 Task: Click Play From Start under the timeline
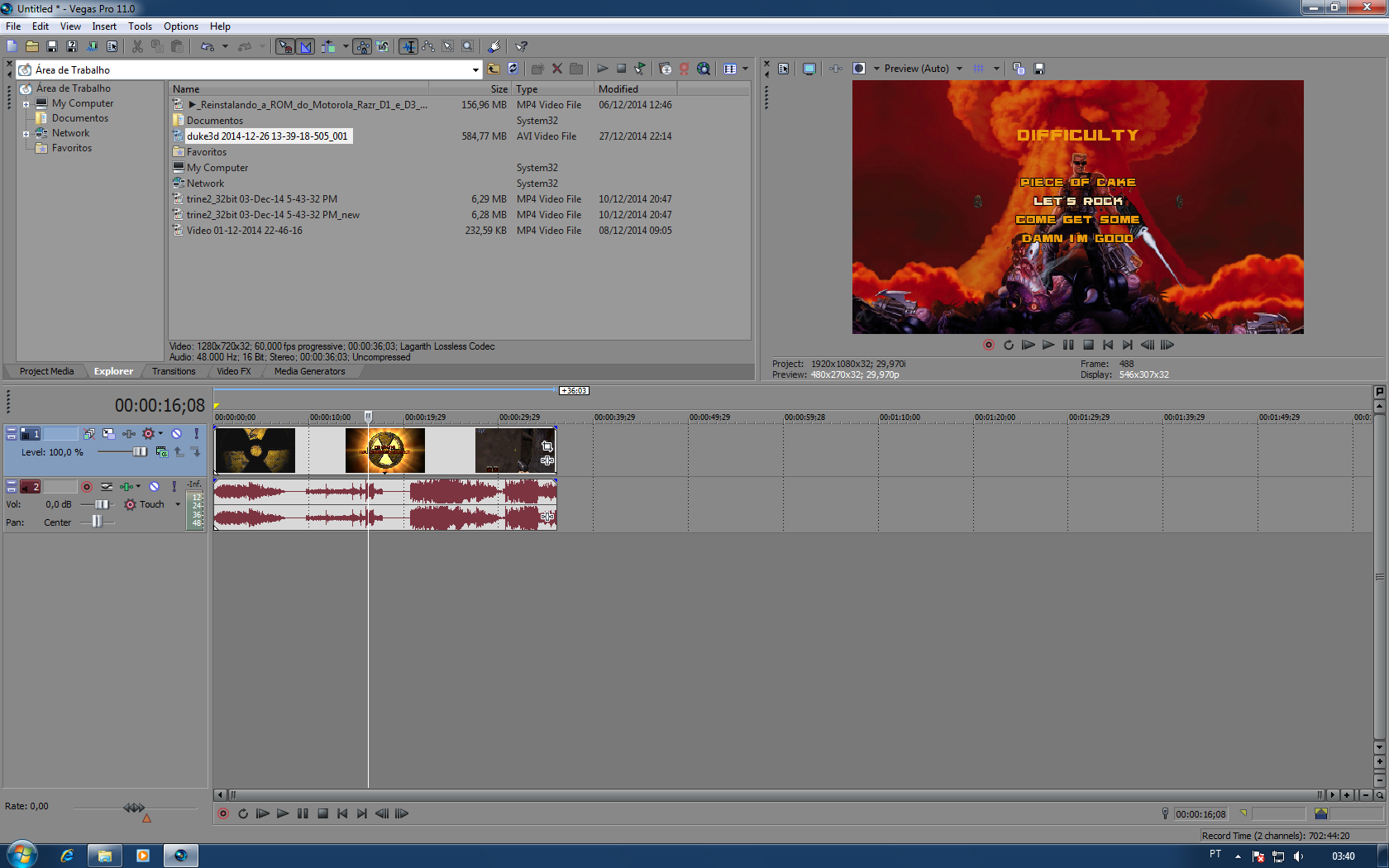click(263, 814)
